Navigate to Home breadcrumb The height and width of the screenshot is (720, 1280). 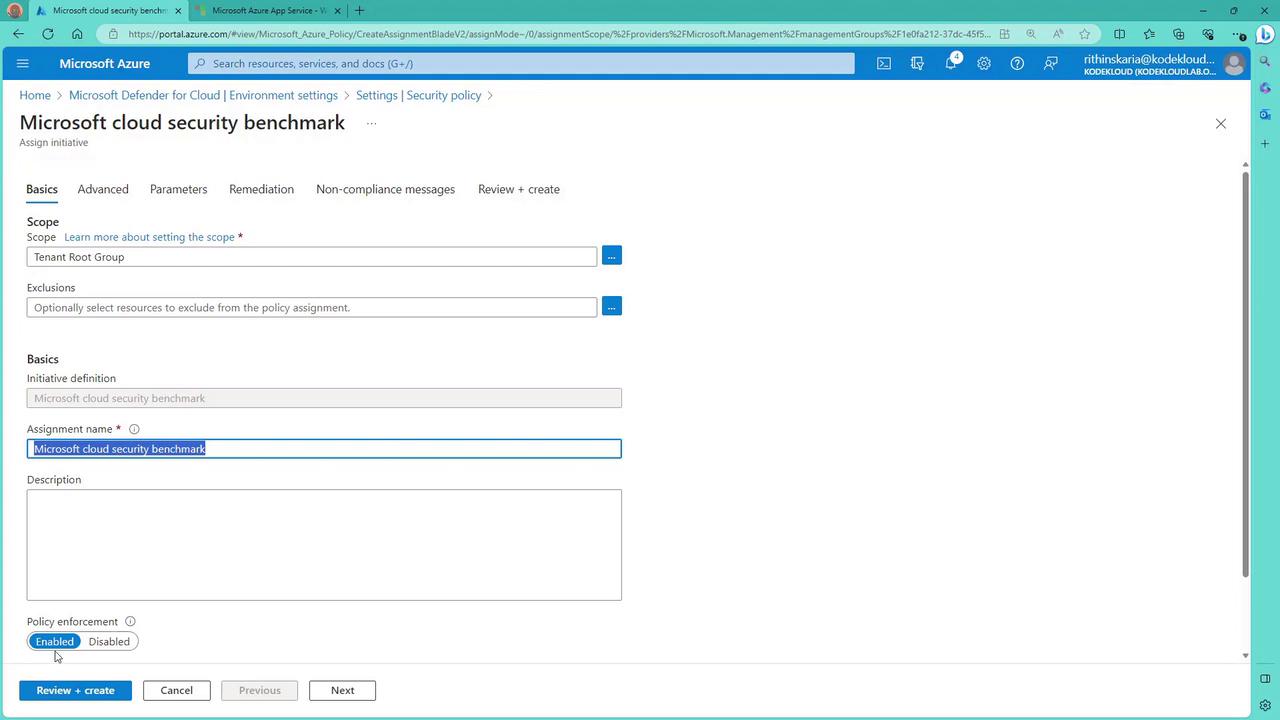coord(35,95)
